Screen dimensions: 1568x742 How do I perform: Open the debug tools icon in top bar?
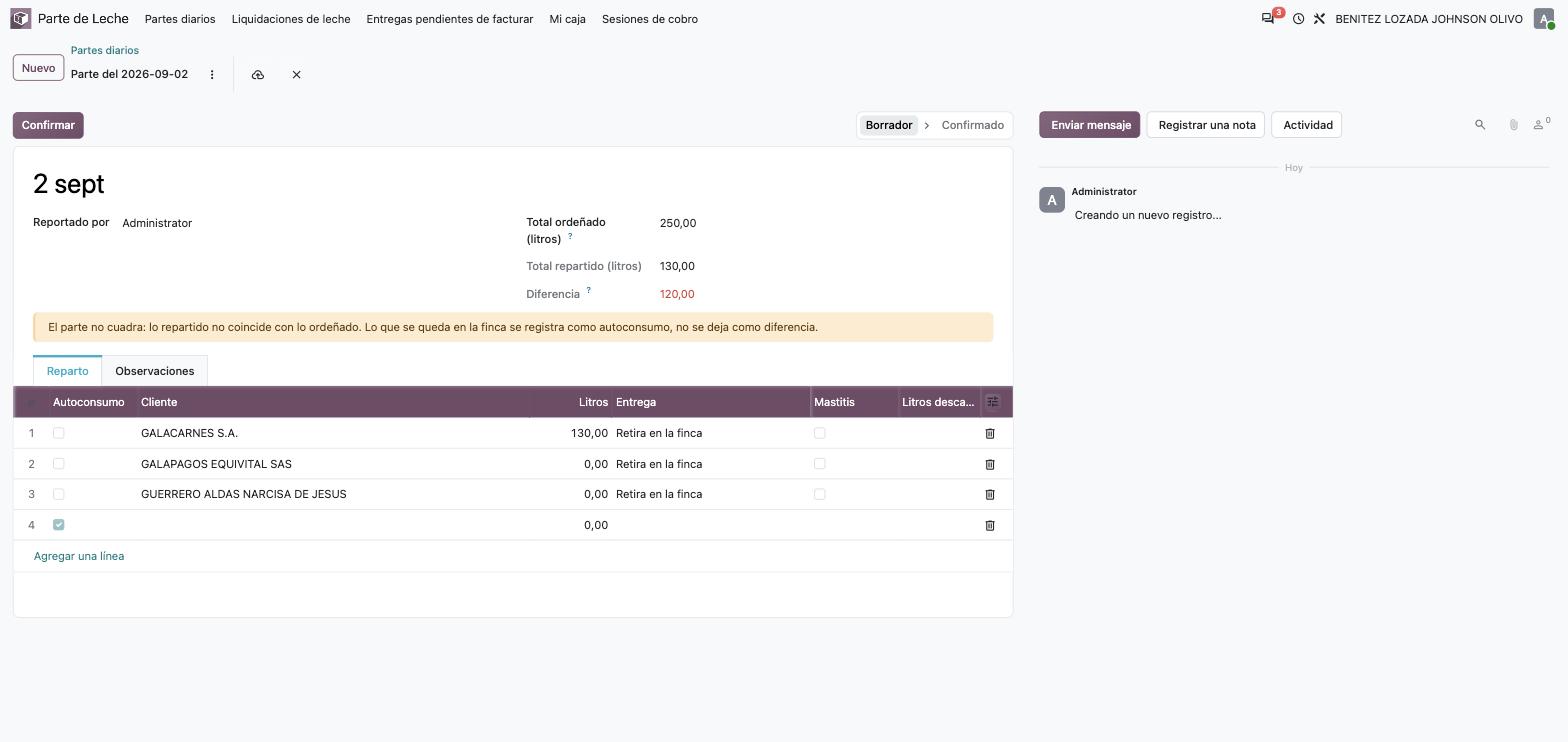pos(1319,19)
